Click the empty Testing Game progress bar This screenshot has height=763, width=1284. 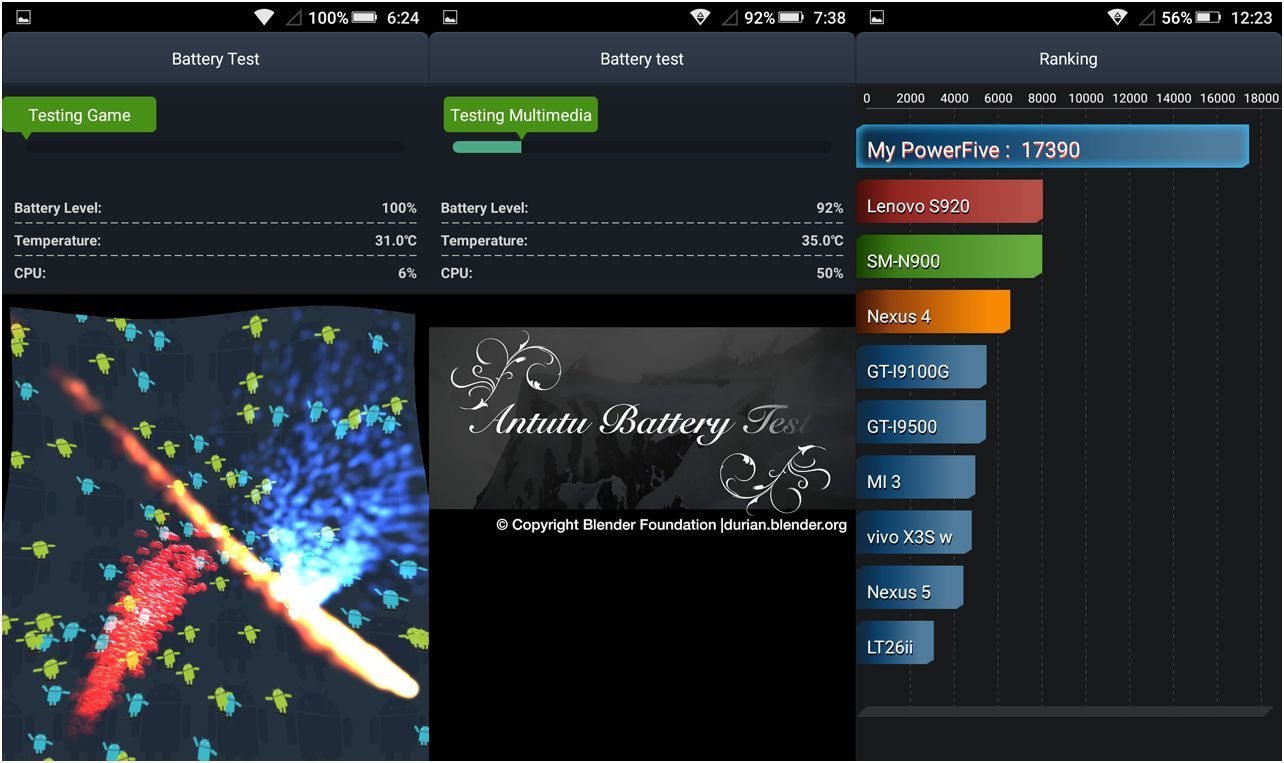[215, 147]
